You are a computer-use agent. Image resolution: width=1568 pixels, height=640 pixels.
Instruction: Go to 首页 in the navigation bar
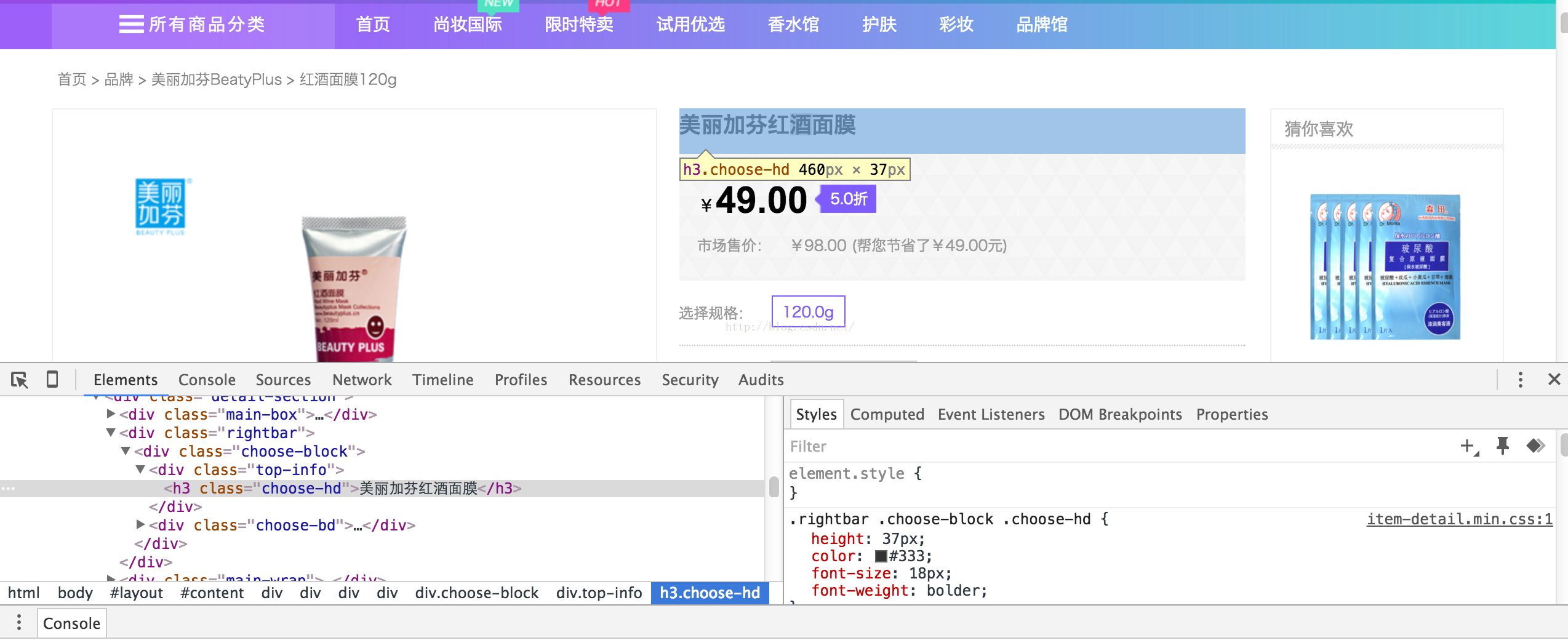373,24
